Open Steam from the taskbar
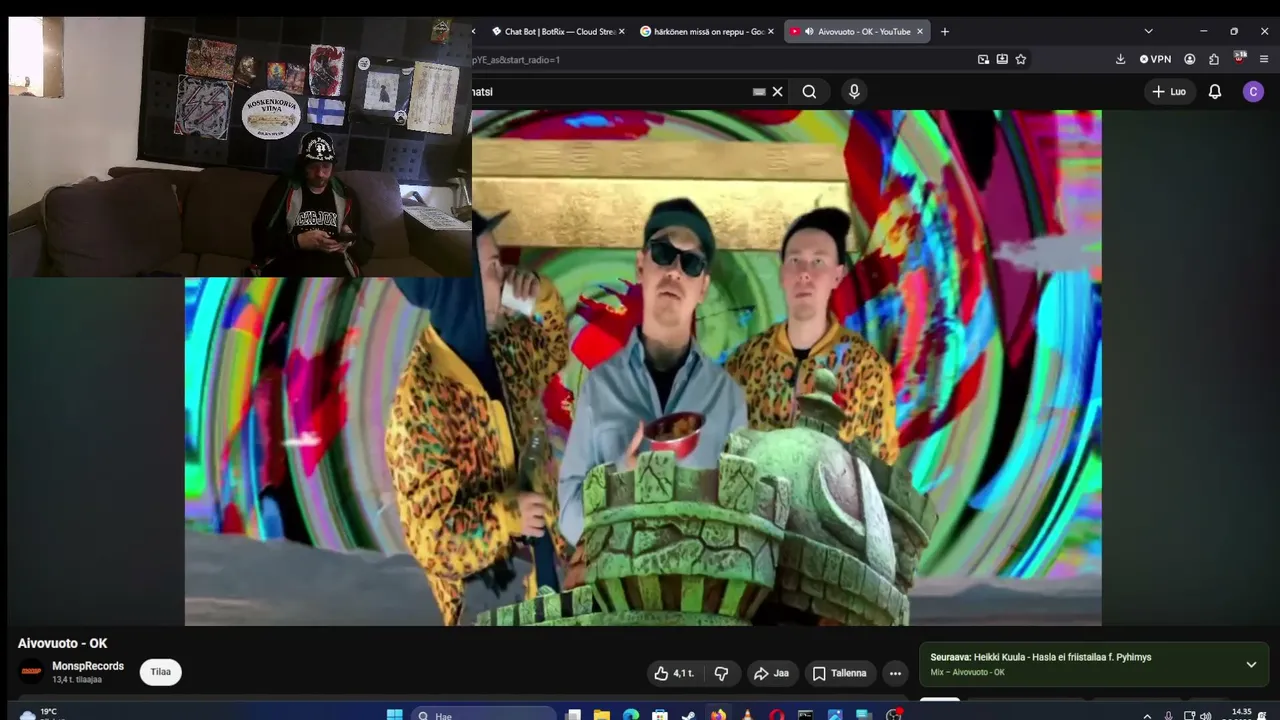The image size is (1280, 720). click(689, 715)
